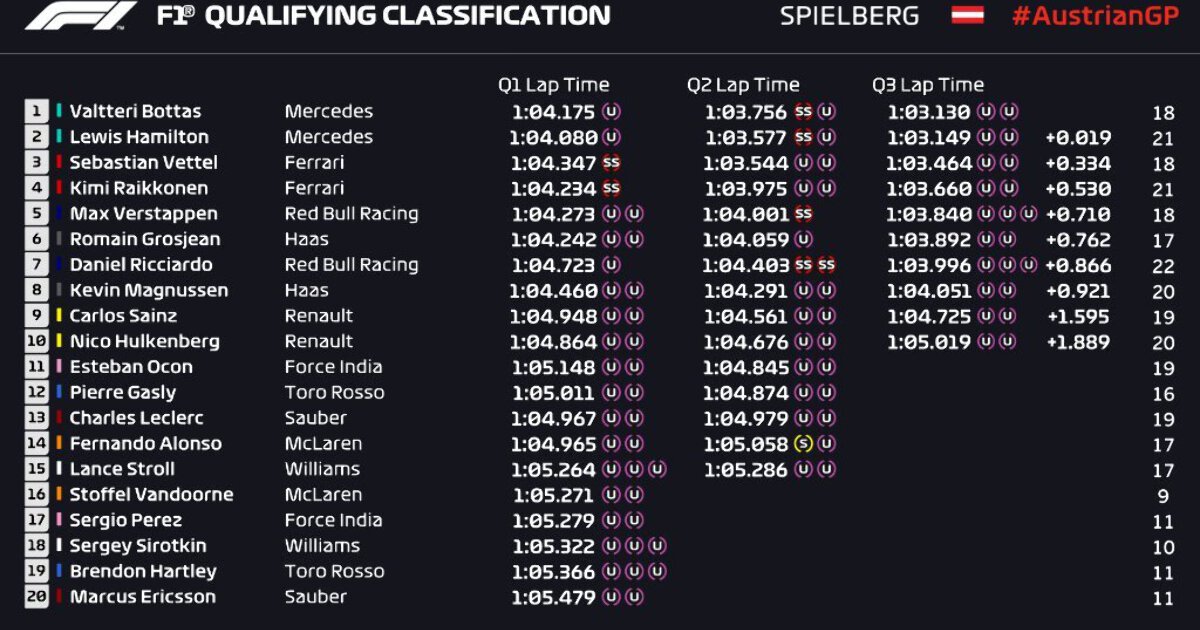Open the #AustrianGP hashtag

[x=1097, y=16]
